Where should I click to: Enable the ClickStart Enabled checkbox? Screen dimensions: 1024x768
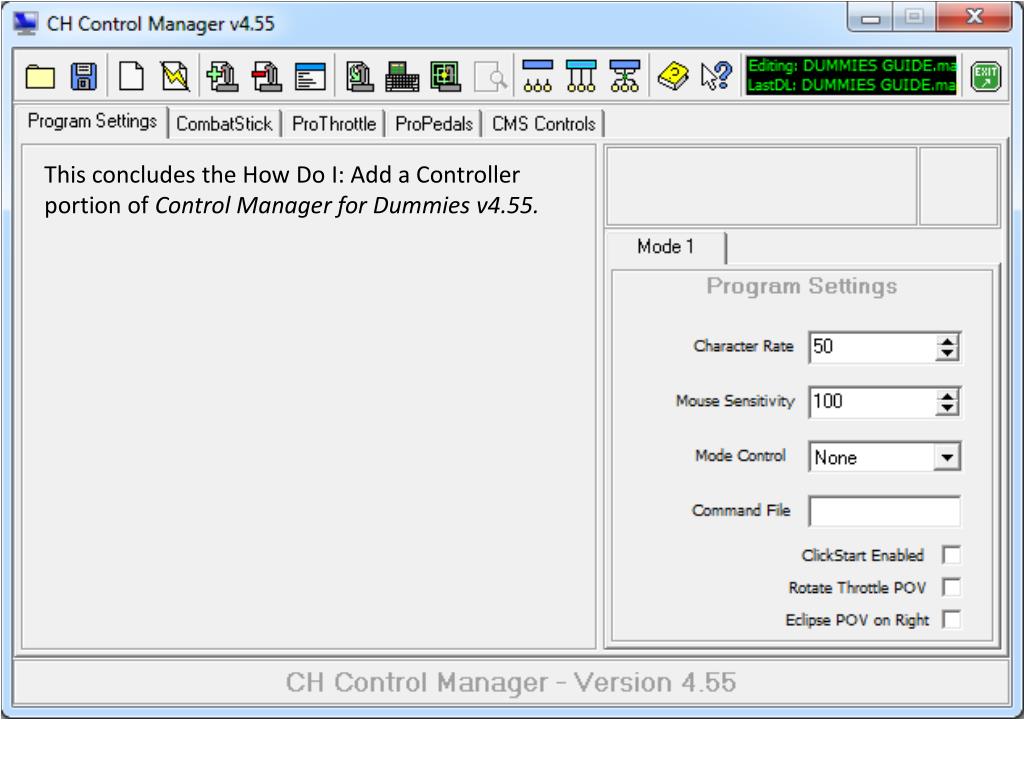pyautogui.click(x=952, y=555)
